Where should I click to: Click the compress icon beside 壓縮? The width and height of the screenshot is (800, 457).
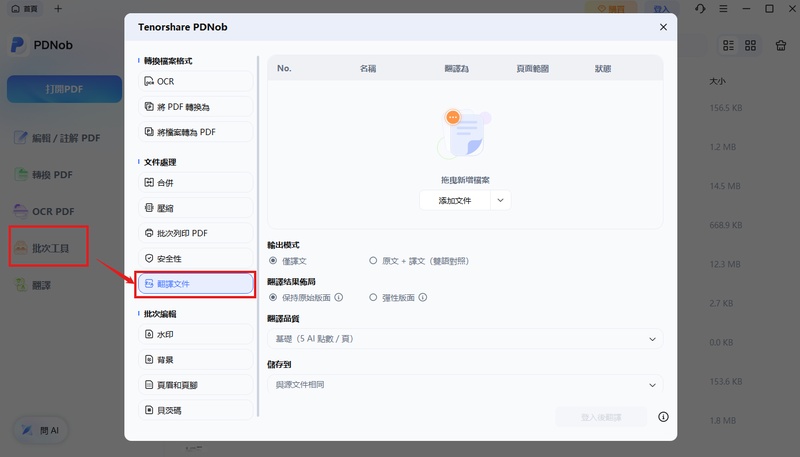pyautogui.click(x=149, y=208)
